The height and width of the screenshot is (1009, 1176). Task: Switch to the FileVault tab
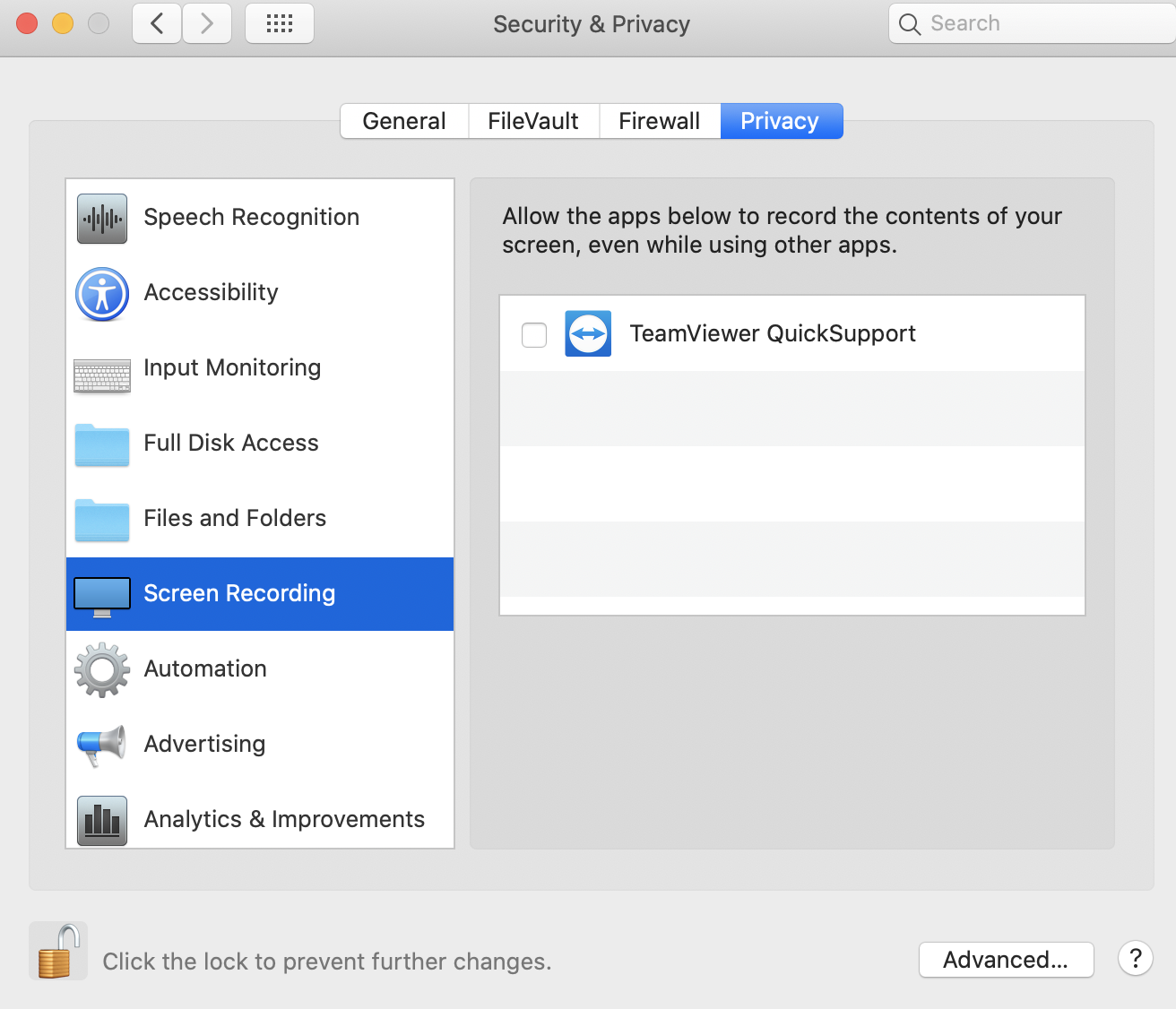[533, 121]
